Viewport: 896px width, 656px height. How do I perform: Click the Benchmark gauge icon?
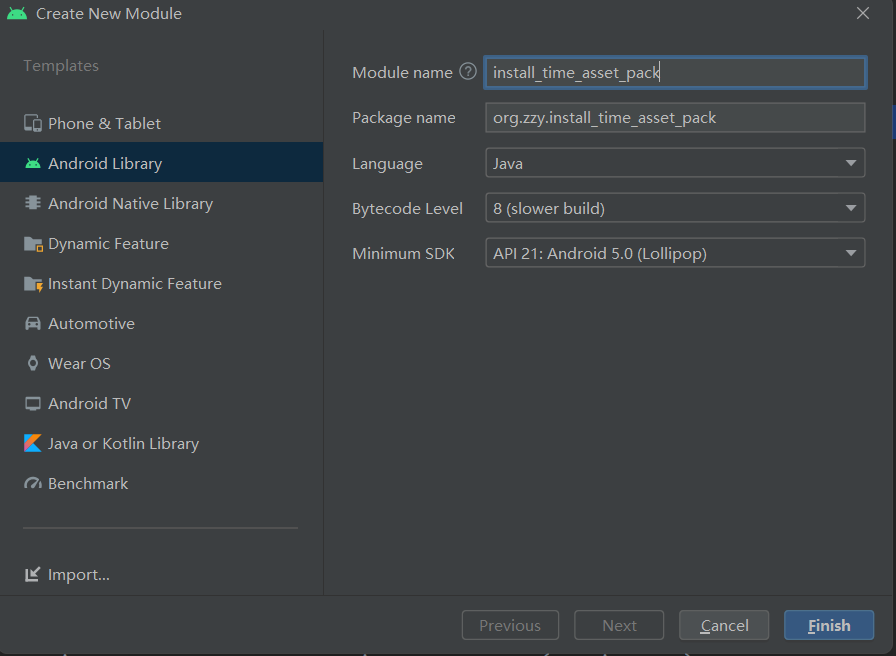click(33, 483)
